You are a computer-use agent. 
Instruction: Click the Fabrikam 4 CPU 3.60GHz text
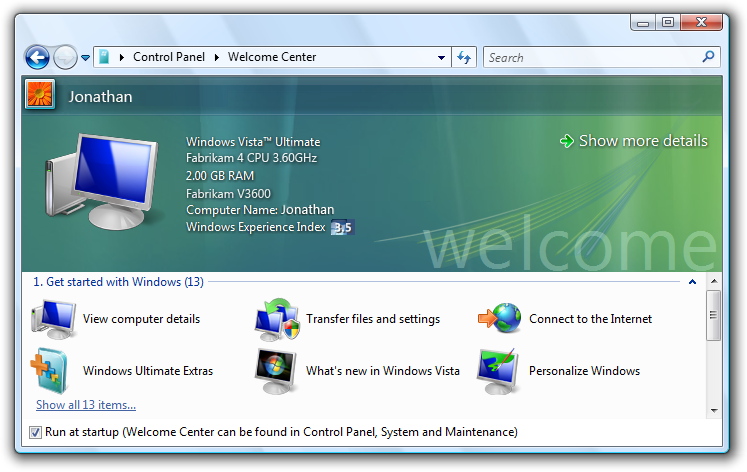point(252,158)
